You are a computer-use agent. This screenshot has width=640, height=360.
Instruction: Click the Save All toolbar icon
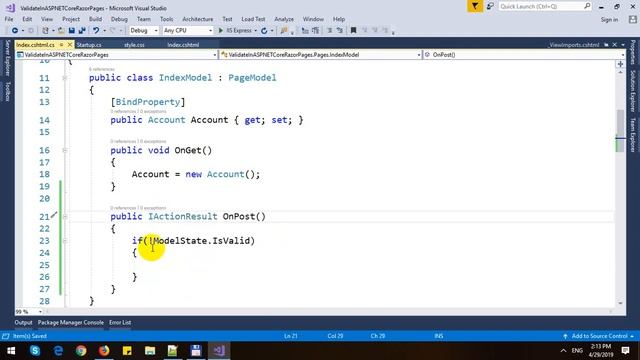82,31
